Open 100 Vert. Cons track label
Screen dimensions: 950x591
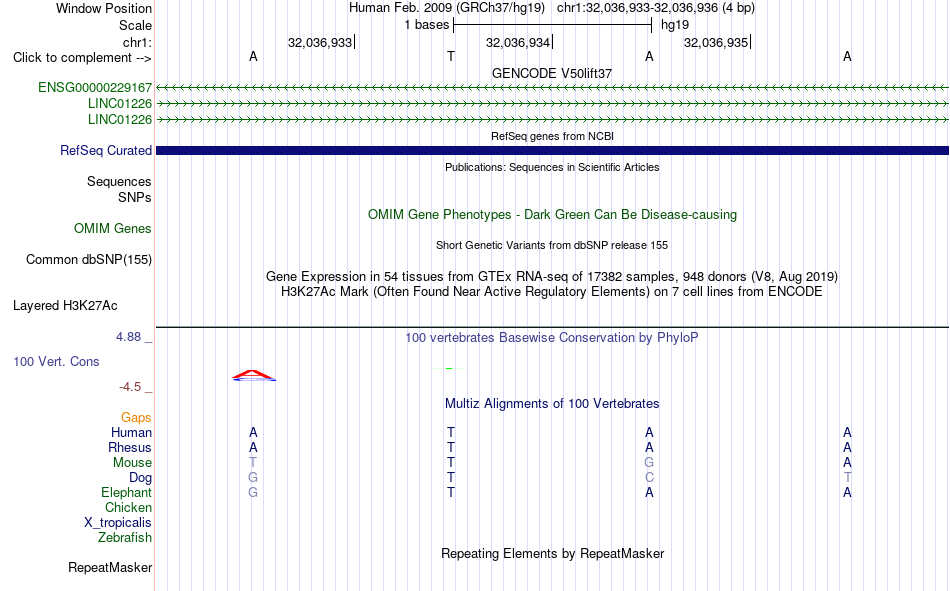tap(56, 361)
